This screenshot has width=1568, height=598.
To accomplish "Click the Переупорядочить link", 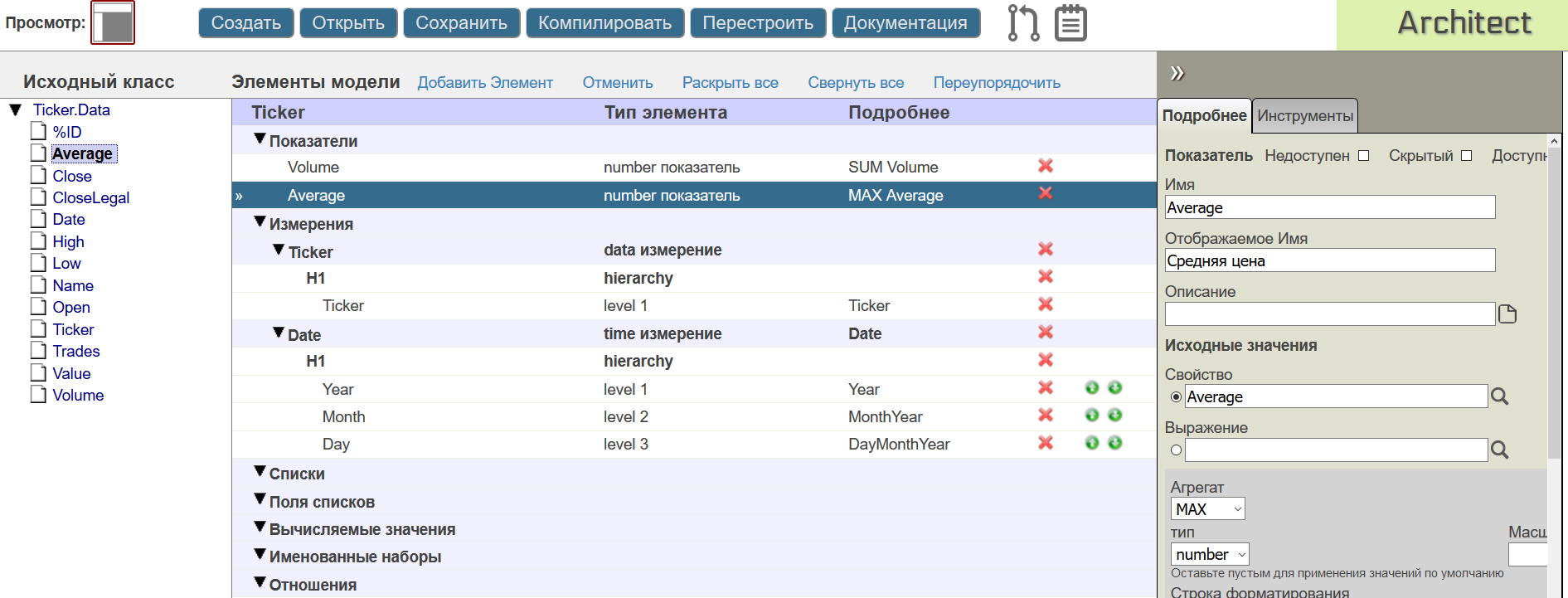I will point(997,83).
